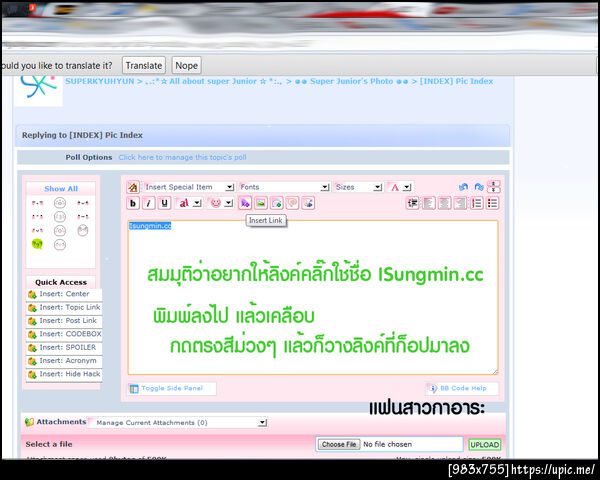The image size is (600, 480).
Task: Open the [INDEX] Pic Index breadcrumb link
Action: pos(456,81)
